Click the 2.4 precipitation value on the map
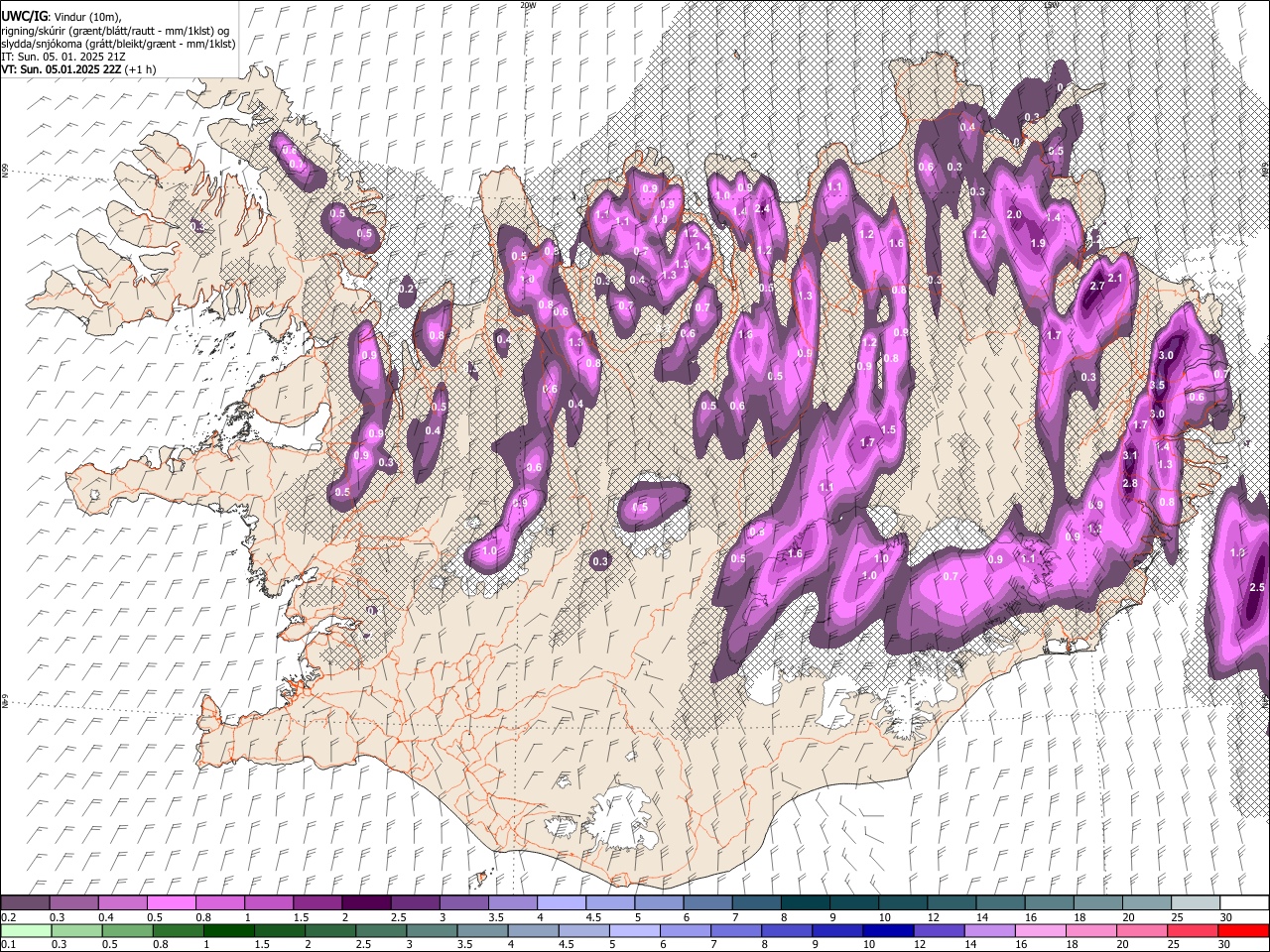1270x952 pixels. [762, 209]
